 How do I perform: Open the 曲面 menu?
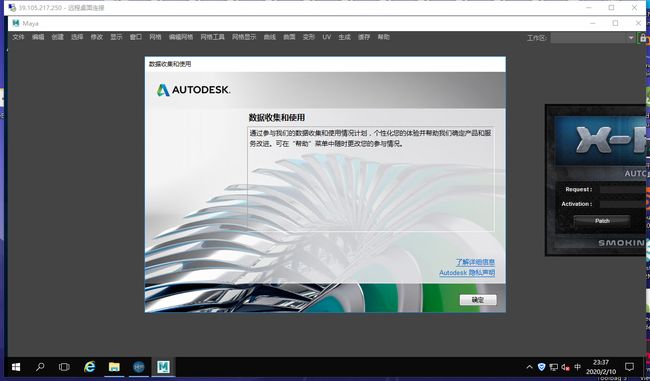(x=289, y=37)
